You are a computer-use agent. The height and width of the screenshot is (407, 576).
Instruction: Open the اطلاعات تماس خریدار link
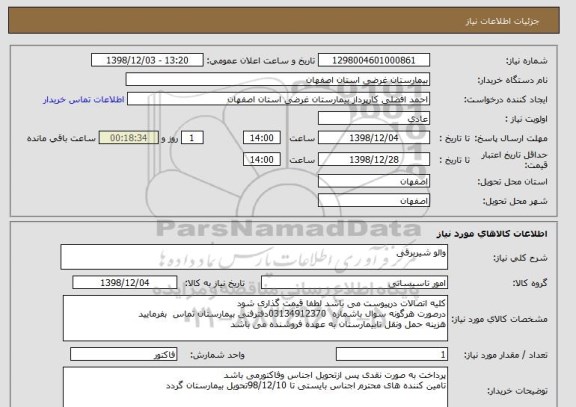(x=84, y=100)
